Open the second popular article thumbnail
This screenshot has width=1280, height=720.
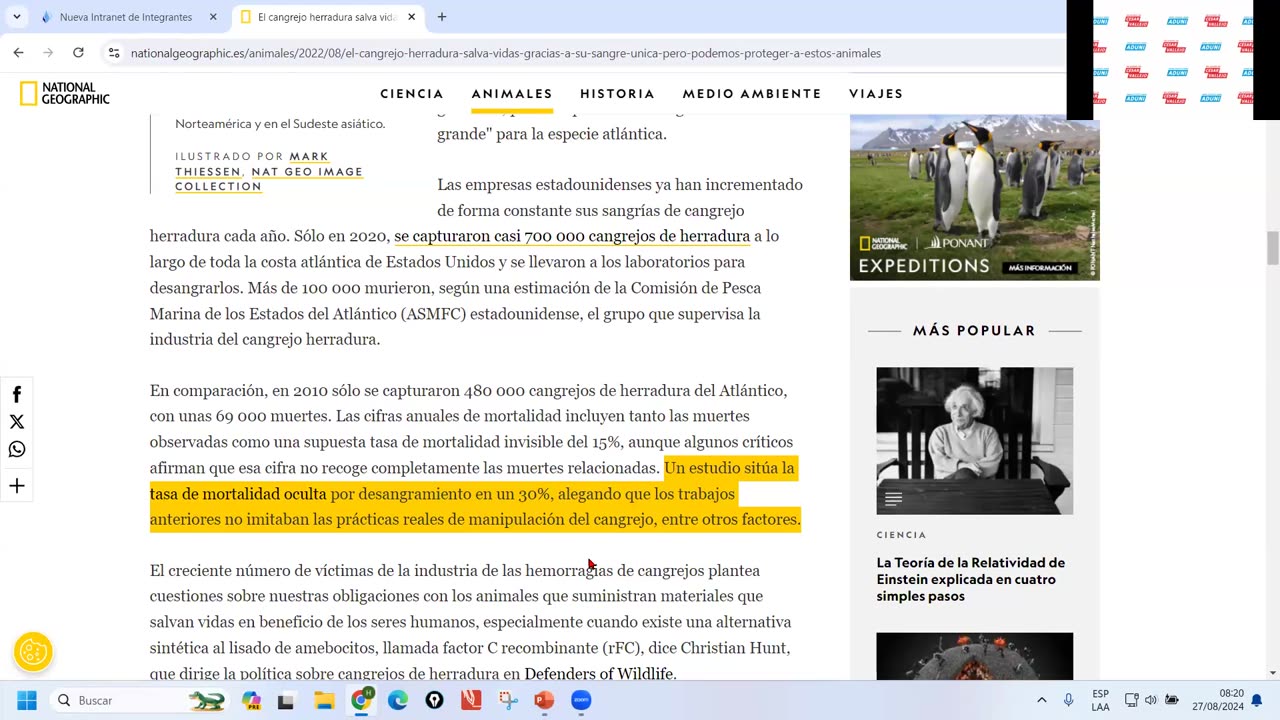pos(975,656)
